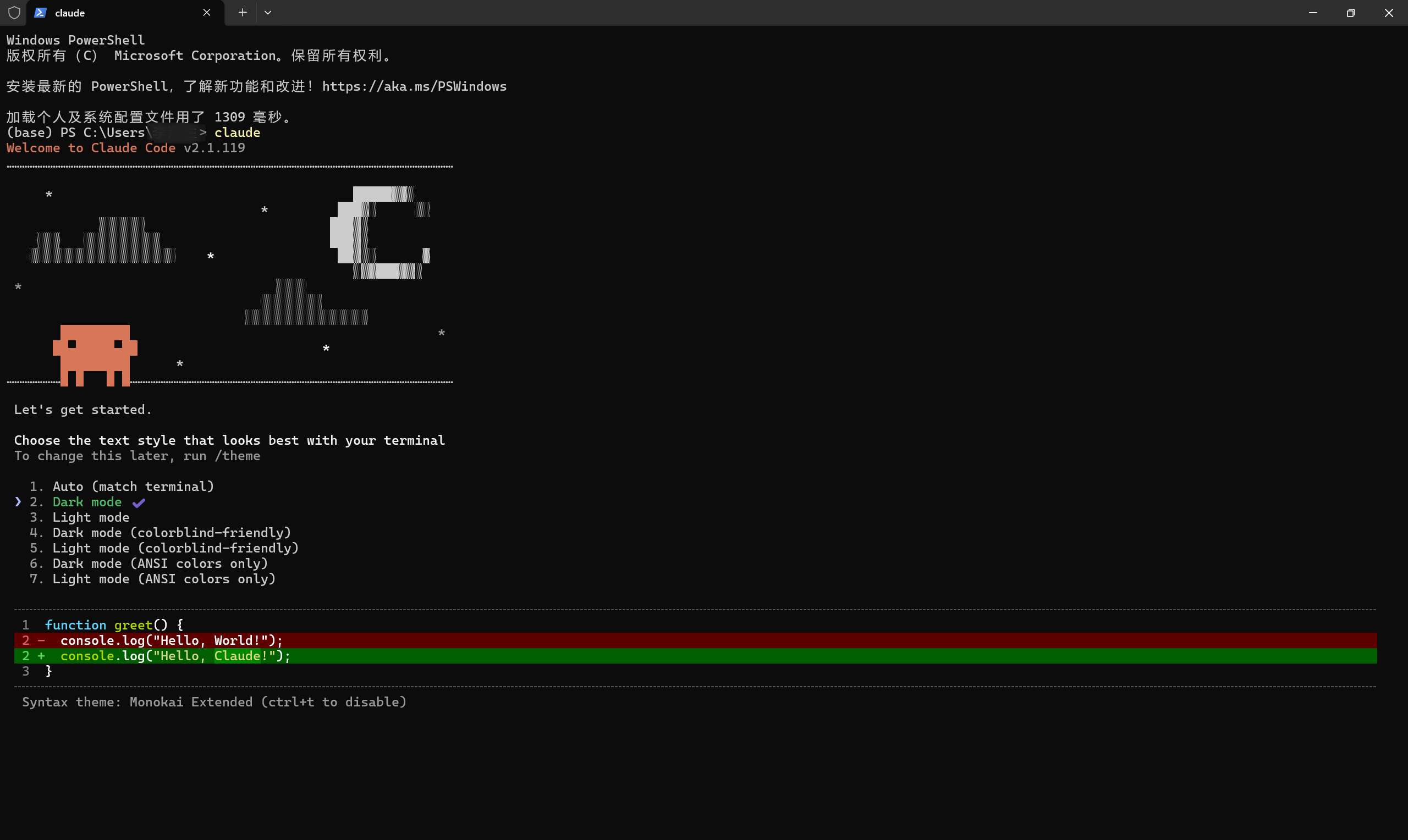Pick Dark mode (ANSI colors only)

click(159, 564)
